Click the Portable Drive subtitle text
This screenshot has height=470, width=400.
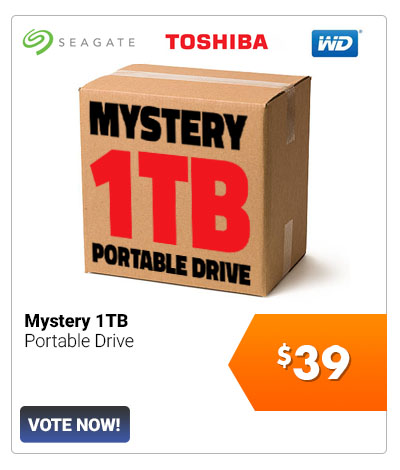[79, 341]
